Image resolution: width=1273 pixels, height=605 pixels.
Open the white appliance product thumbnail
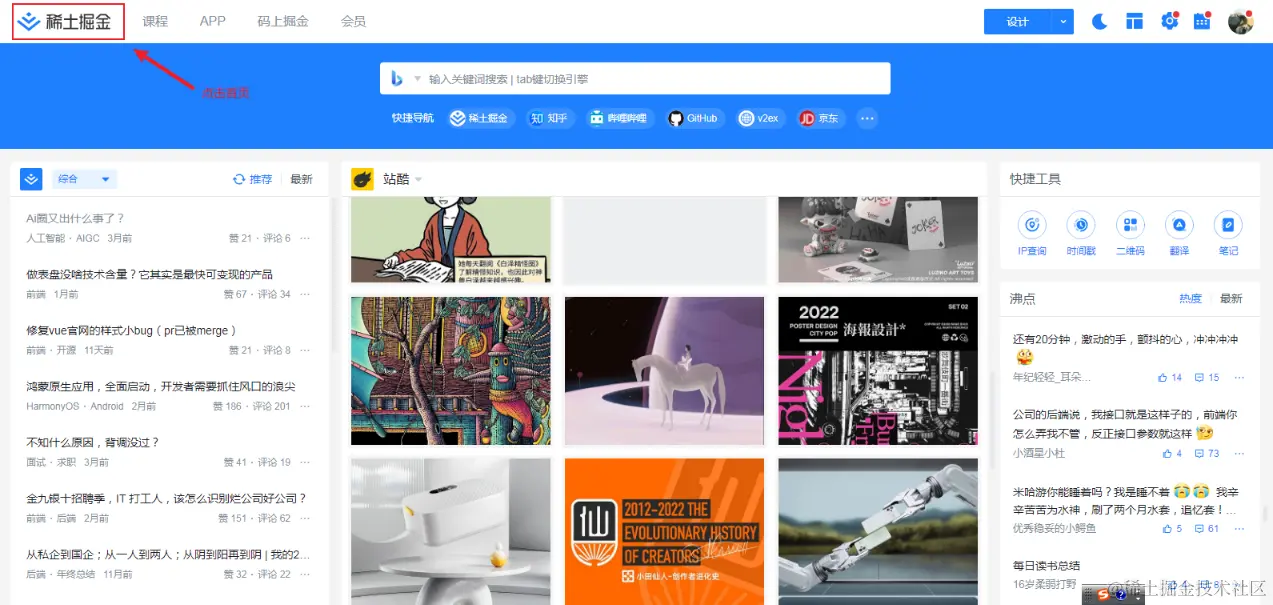451,531
